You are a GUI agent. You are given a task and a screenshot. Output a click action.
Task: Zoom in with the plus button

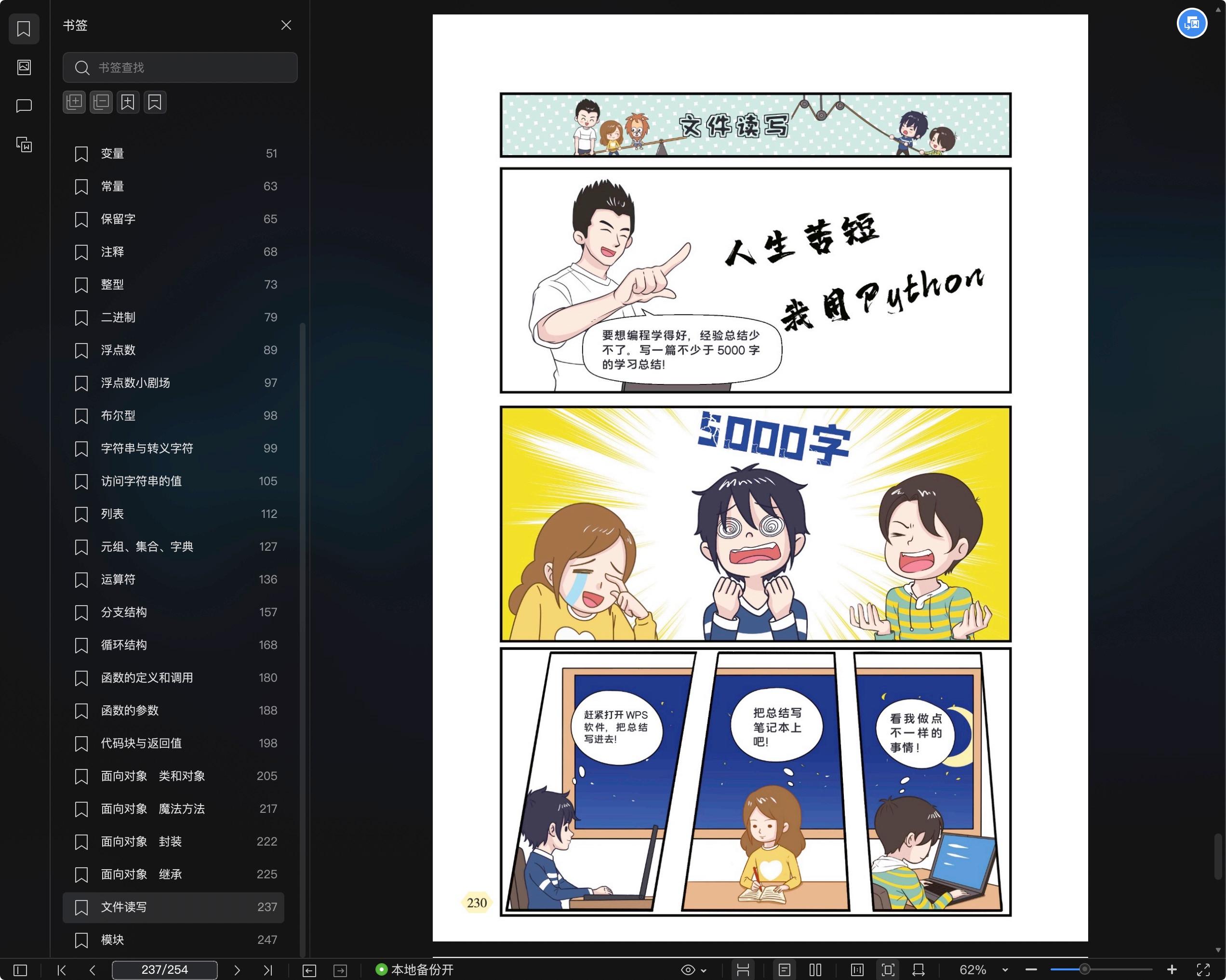click(1172, 970)
